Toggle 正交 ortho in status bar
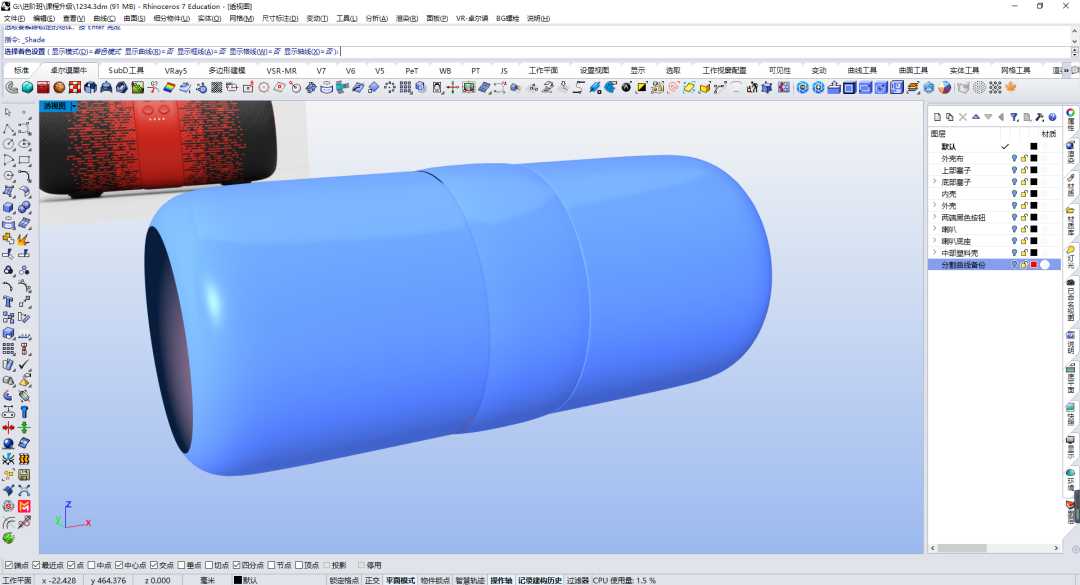Screen dimensions: 1080x585 (372, 580)
